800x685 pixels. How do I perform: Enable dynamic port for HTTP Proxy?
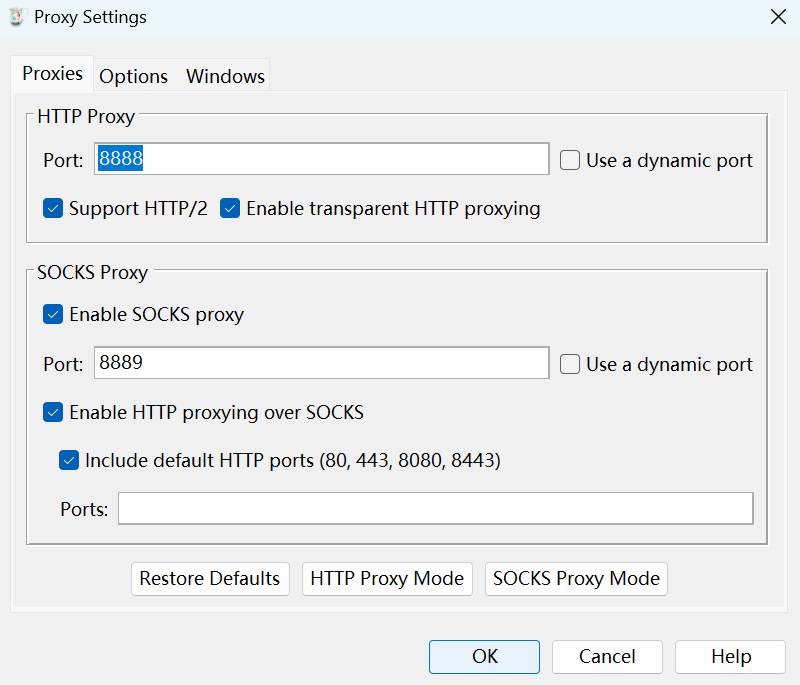point(570,160)
